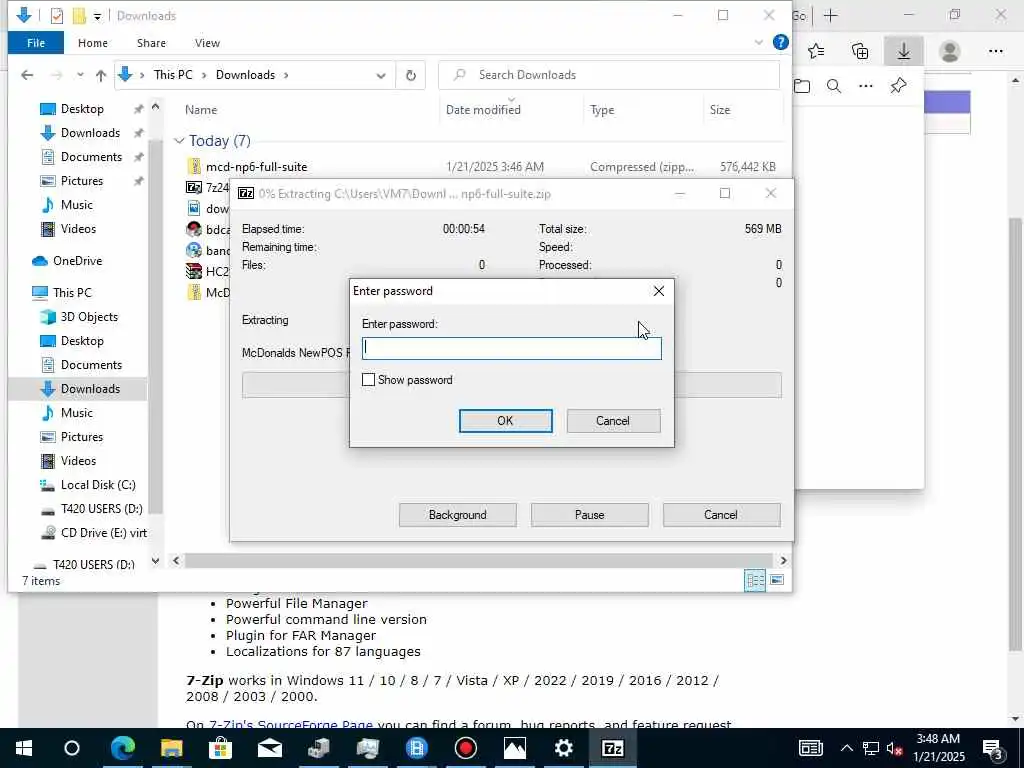Select This PC in address breadcrumb

[173, 75]
